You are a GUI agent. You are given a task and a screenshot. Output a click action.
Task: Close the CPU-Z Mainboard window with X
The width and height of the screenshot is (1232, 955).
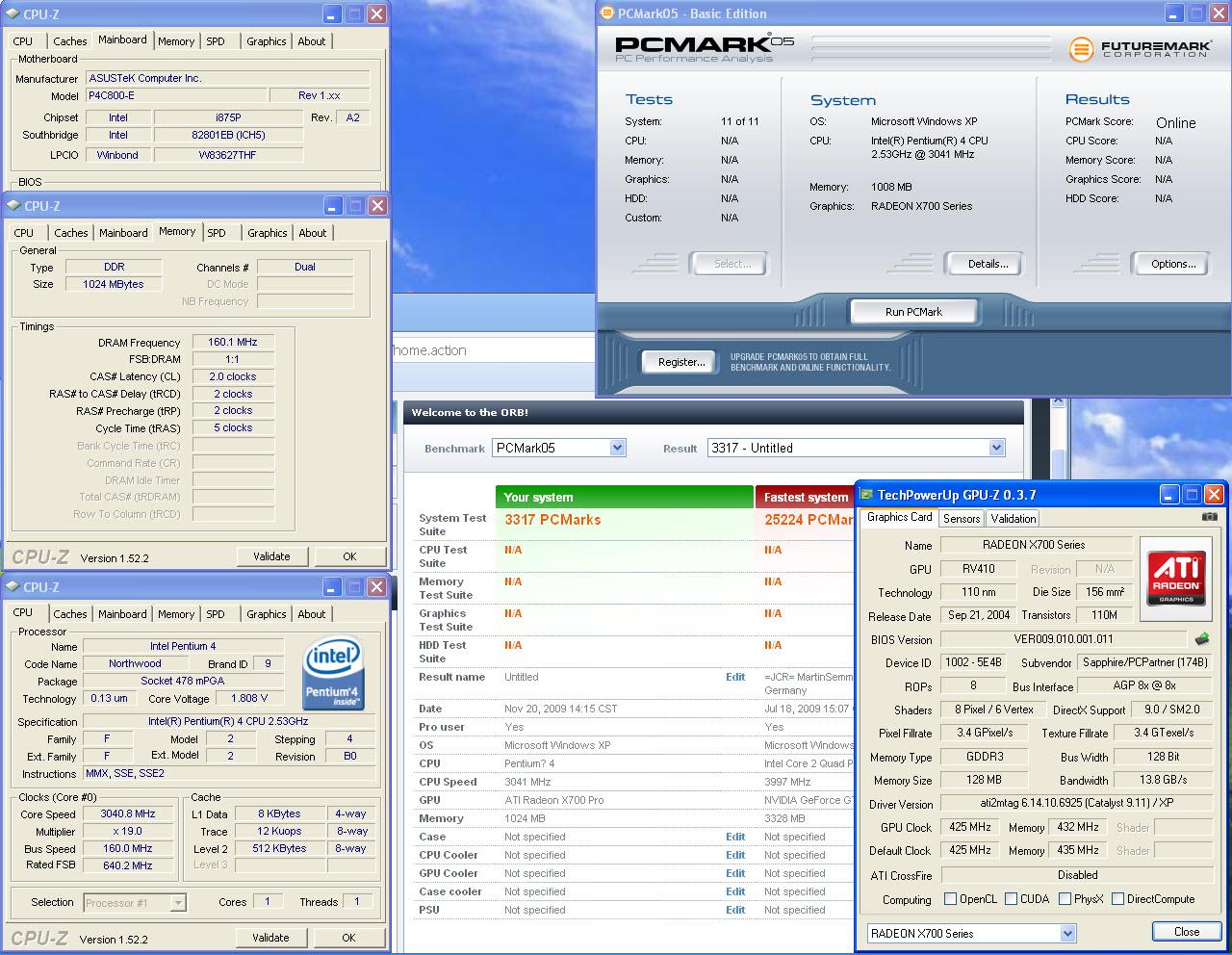[377, 13]
